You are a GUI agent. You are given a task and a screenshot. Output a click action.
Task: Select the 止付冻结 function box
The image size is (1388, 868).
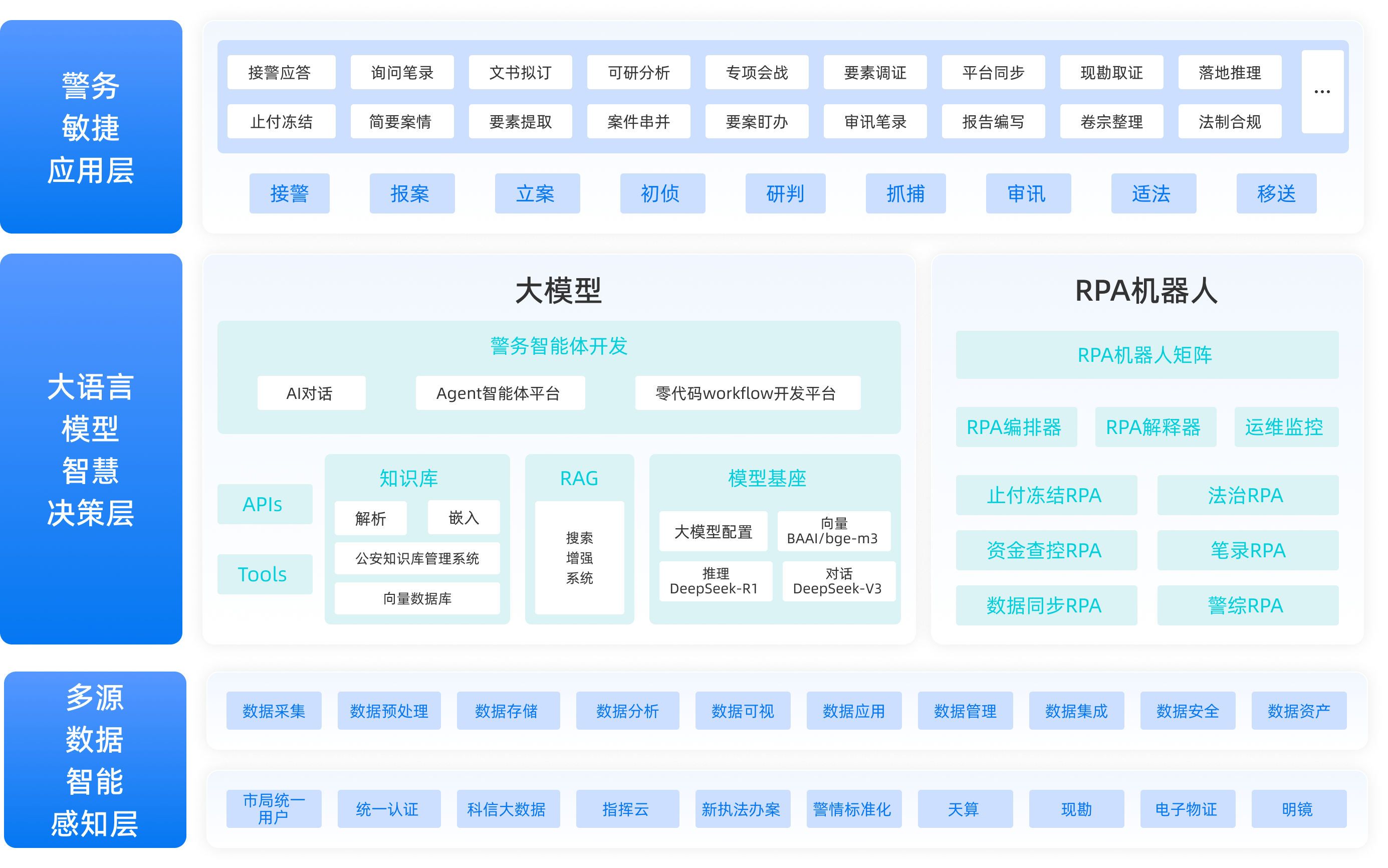281,121
